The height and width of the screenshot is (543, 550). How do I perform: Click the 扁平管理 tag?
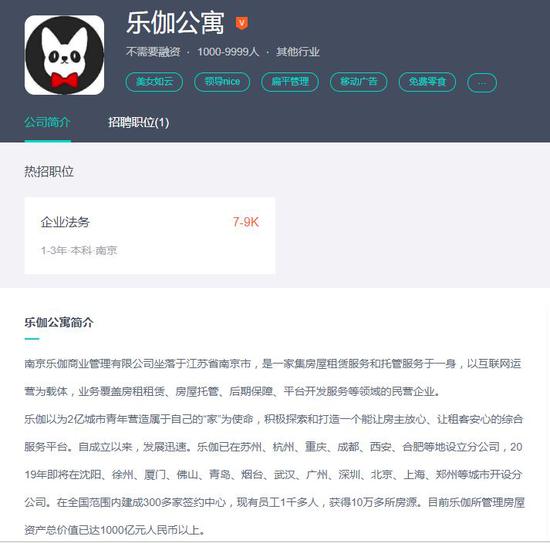pos(290,82)
